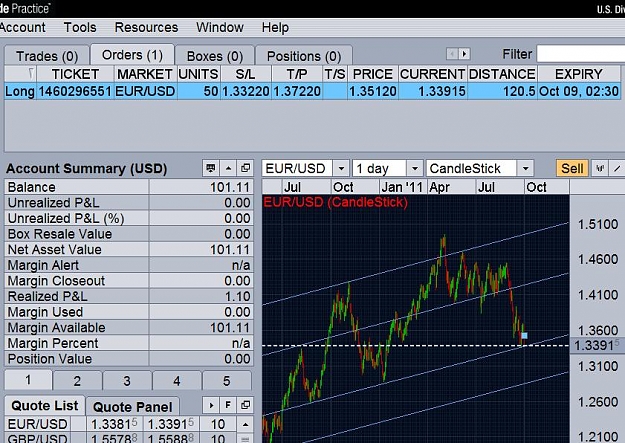
Task: Click the quote list F button
Action: tap(228, 406)
